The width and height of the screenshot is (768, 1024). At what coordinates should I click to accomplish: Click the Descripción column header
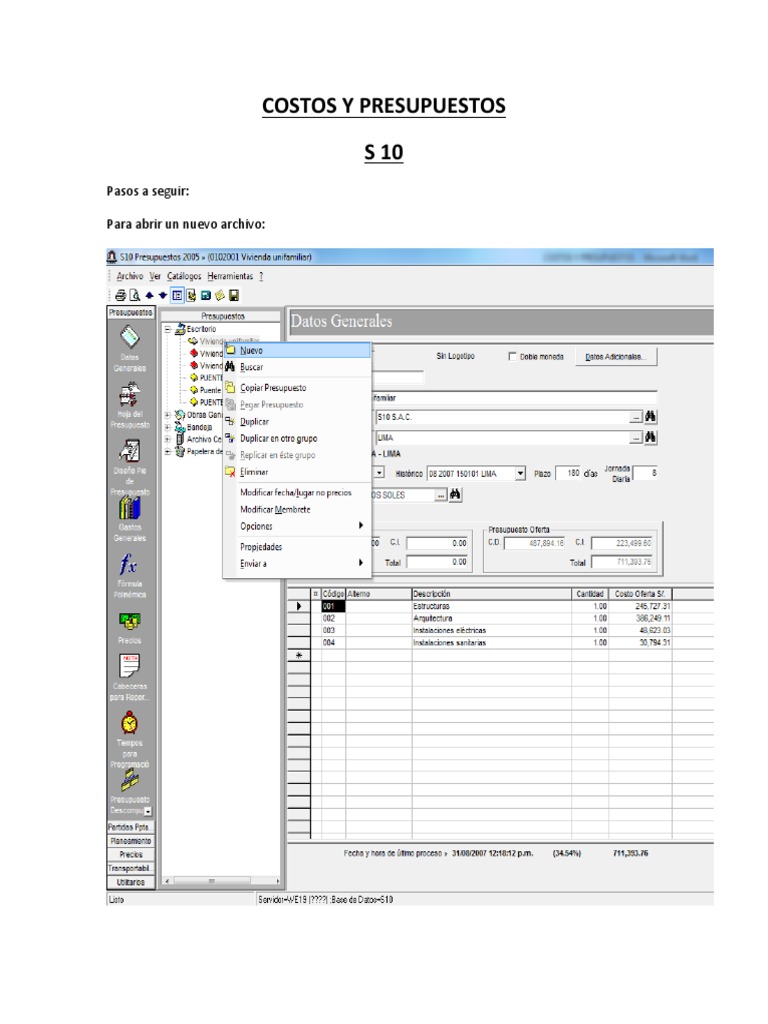pos(492,594)
